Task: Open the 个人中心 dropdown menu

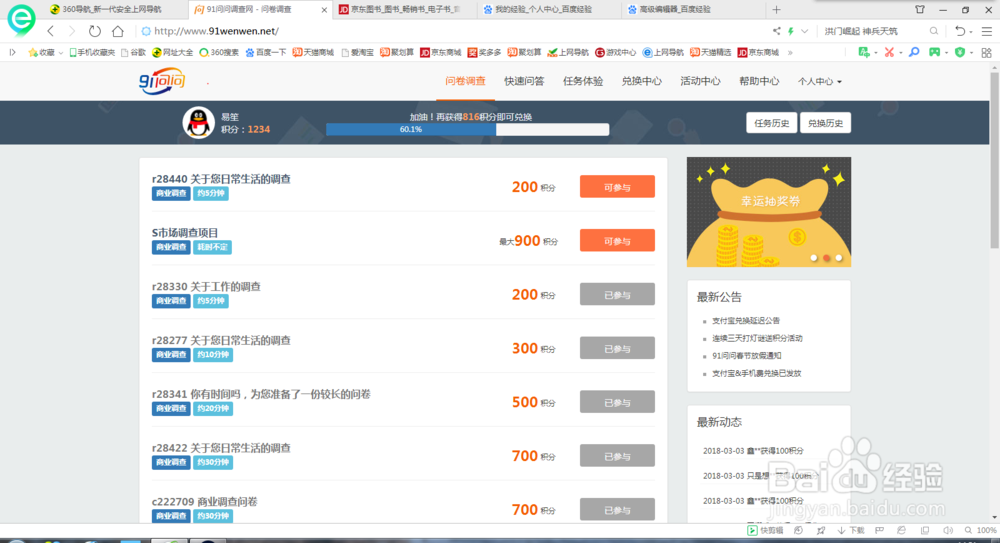Action: tap(820, 81)
